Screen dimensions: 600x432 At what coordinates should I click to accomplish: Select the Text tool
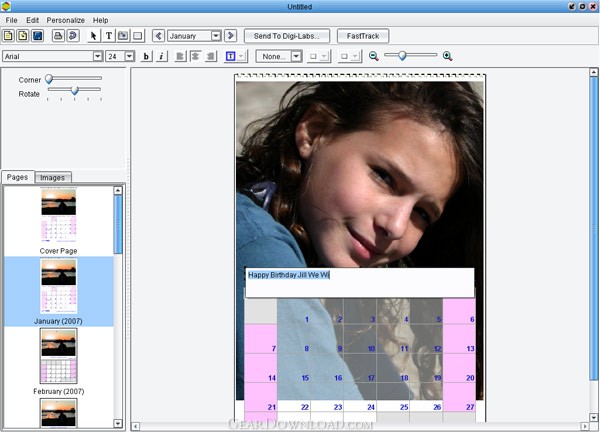click(x=109, y=36)
